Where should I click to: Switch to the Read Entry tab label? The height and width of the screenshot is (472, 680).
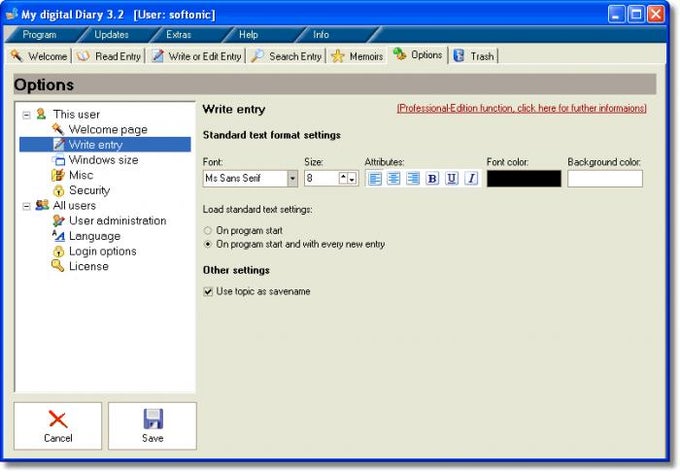(118, 56)
